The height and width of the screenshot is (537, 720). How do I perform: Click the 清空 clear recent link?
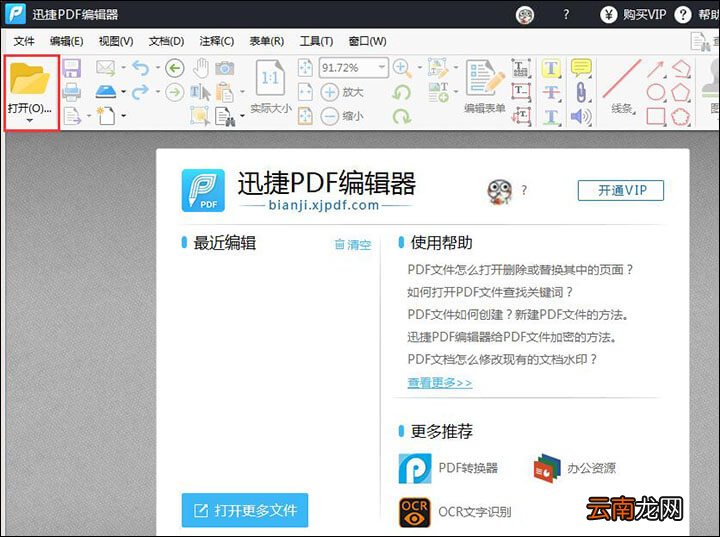pyautogui.click(x=353, y=244)
